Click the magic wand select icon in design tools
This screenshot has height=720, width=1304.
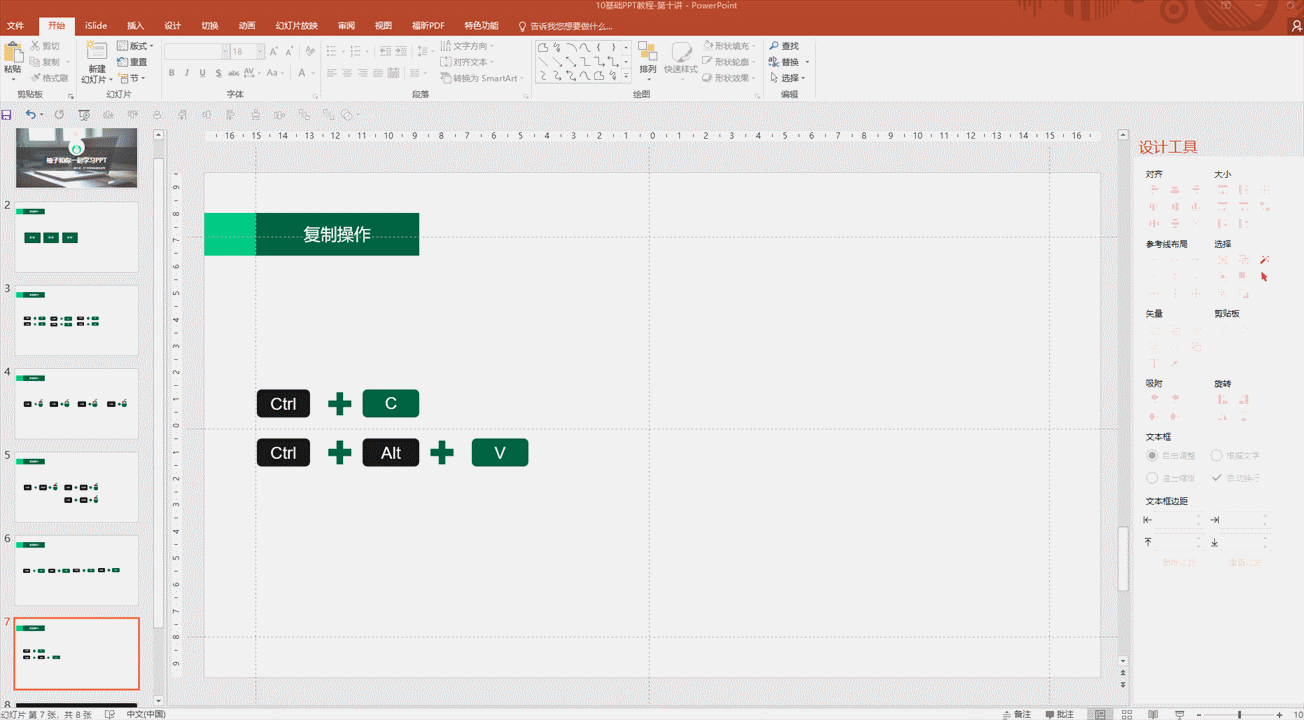[1264, 260]
